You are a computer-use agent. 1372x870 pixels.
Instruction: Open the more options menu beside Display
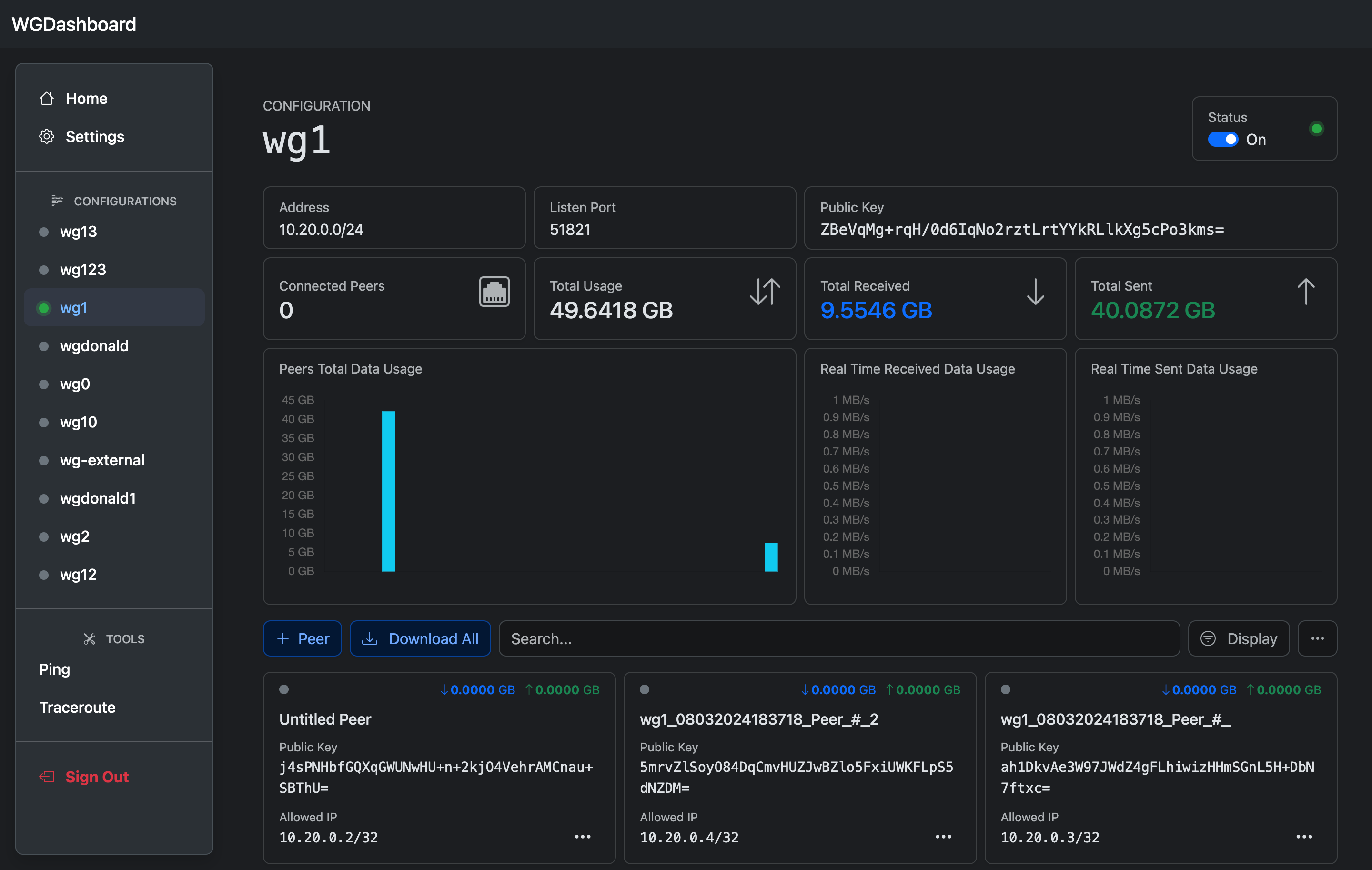coord(1317,639)
